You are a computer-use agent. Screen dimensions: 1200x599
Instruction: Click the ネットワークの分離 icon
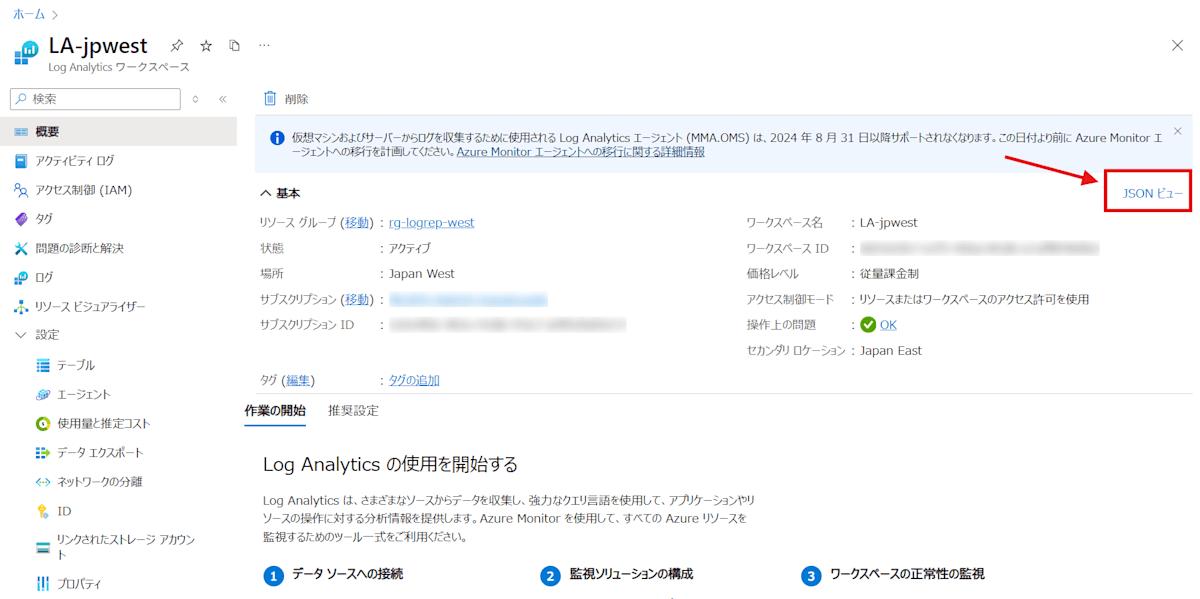point(43,481)
